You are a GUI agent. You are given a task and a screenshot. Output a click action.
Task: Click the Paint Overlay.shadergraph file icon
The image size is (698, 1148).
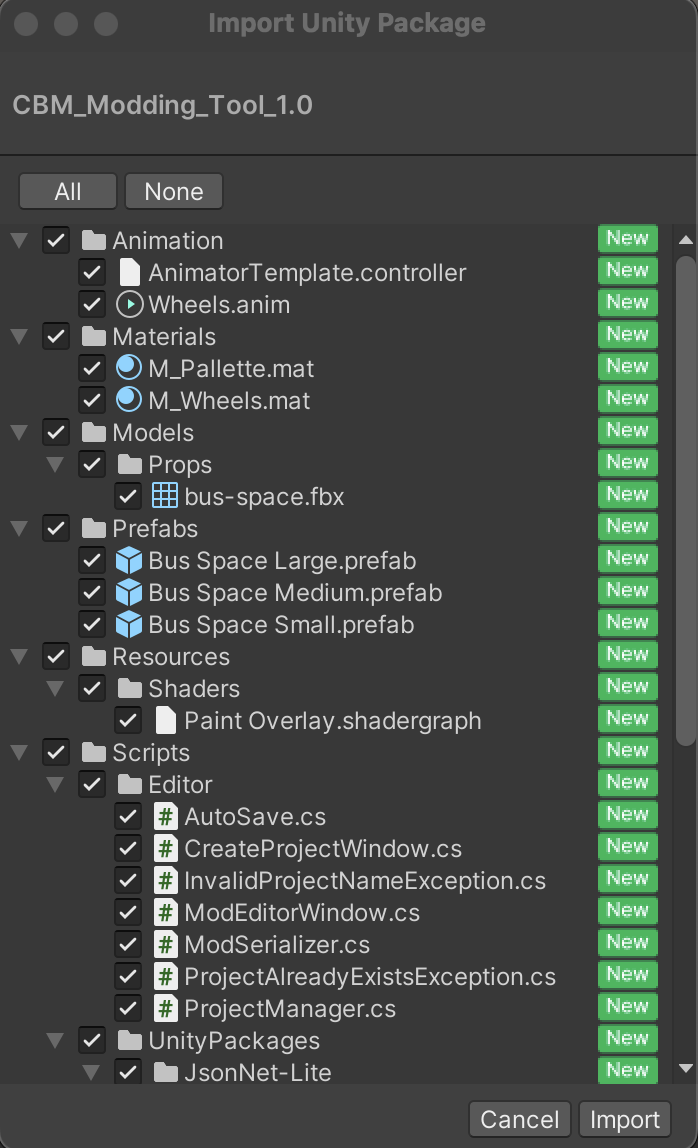[166, 720]
